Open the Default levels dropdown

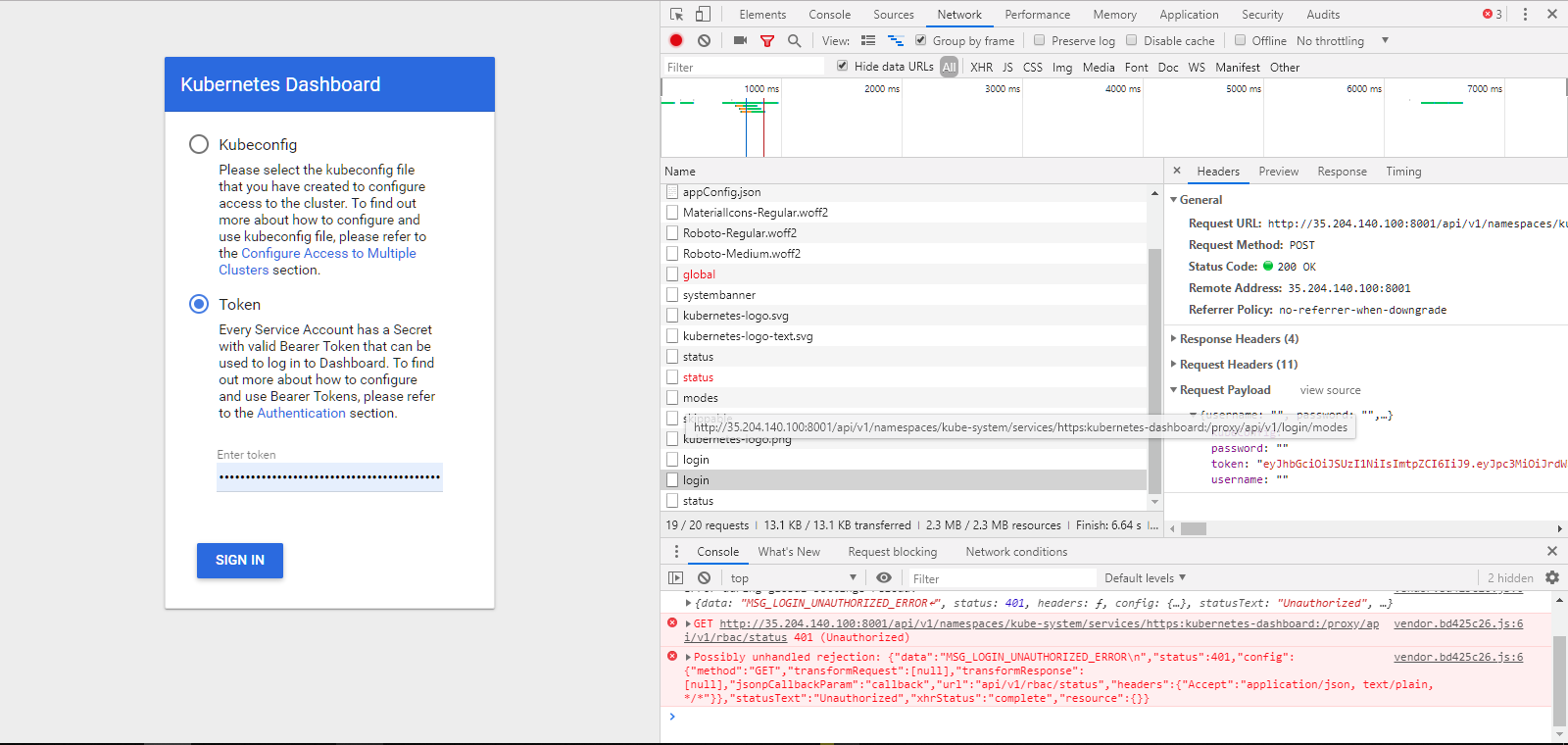point(1145,577)
